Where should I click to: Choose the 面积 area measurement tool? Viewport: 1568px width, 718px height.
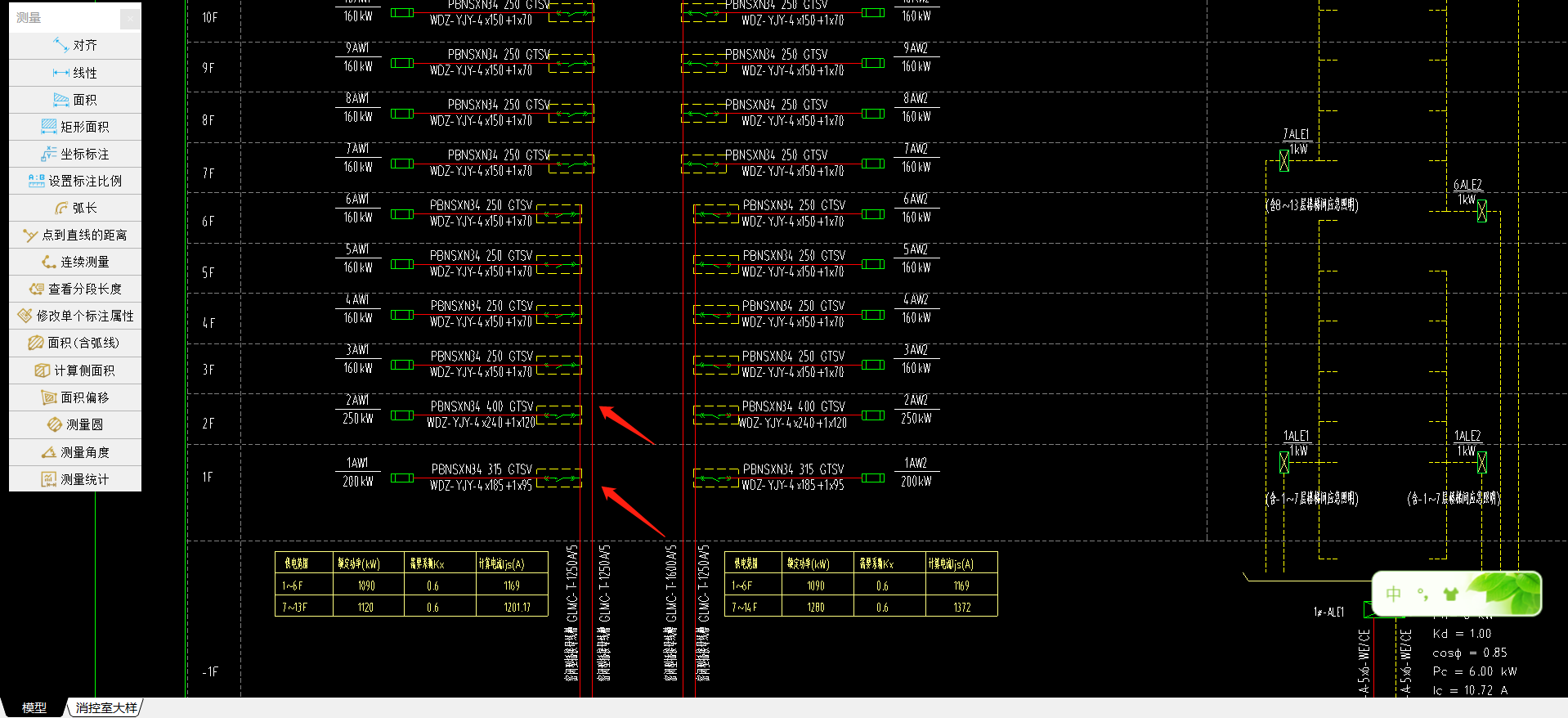(x=75, y=100)
